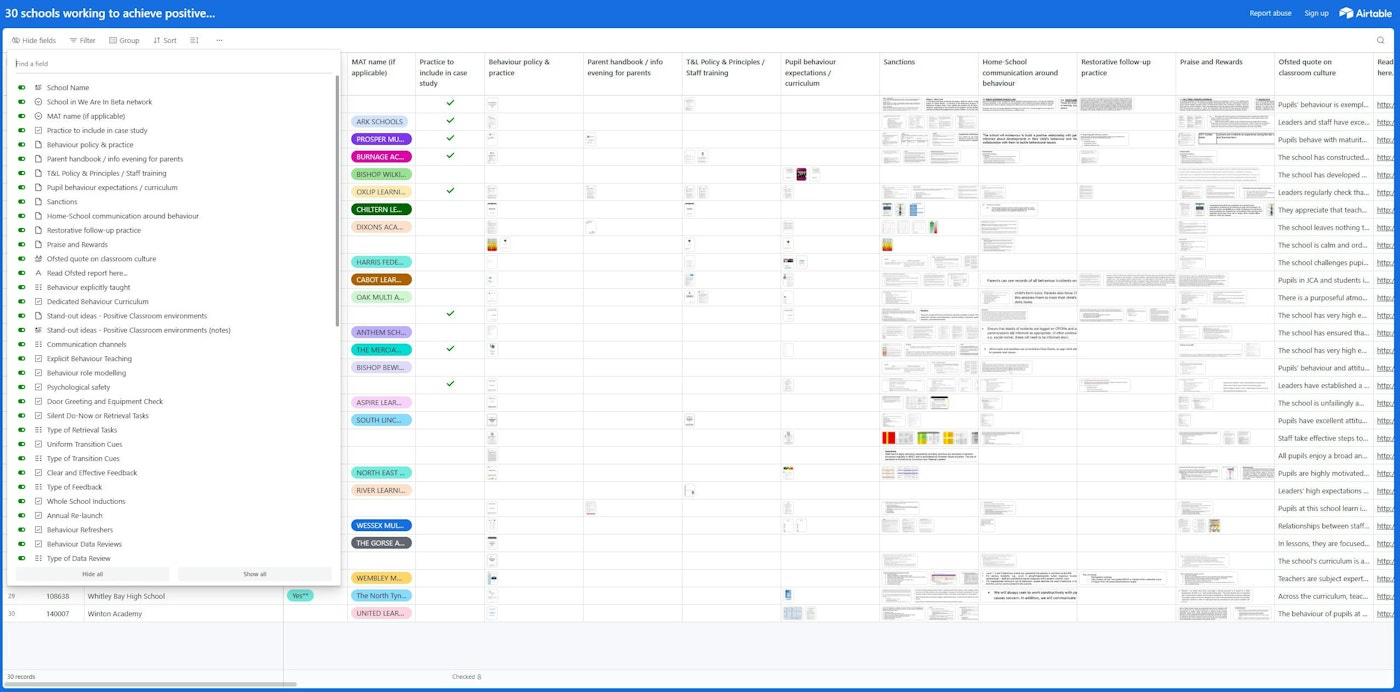Select 'Behaviour Data Reviews' field row

click(x=172, y=544)
